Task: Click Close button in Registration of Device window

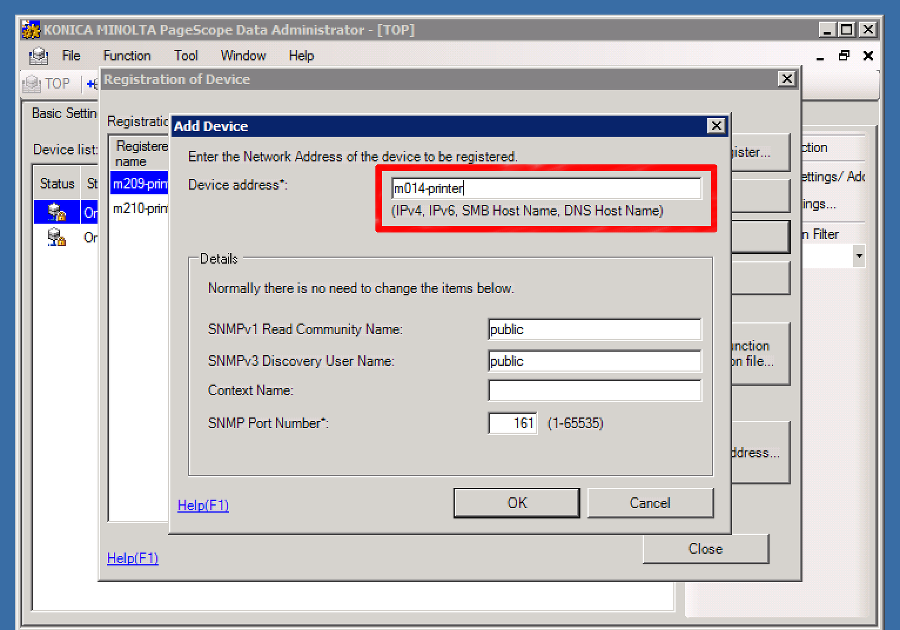Action: point(705,549)
